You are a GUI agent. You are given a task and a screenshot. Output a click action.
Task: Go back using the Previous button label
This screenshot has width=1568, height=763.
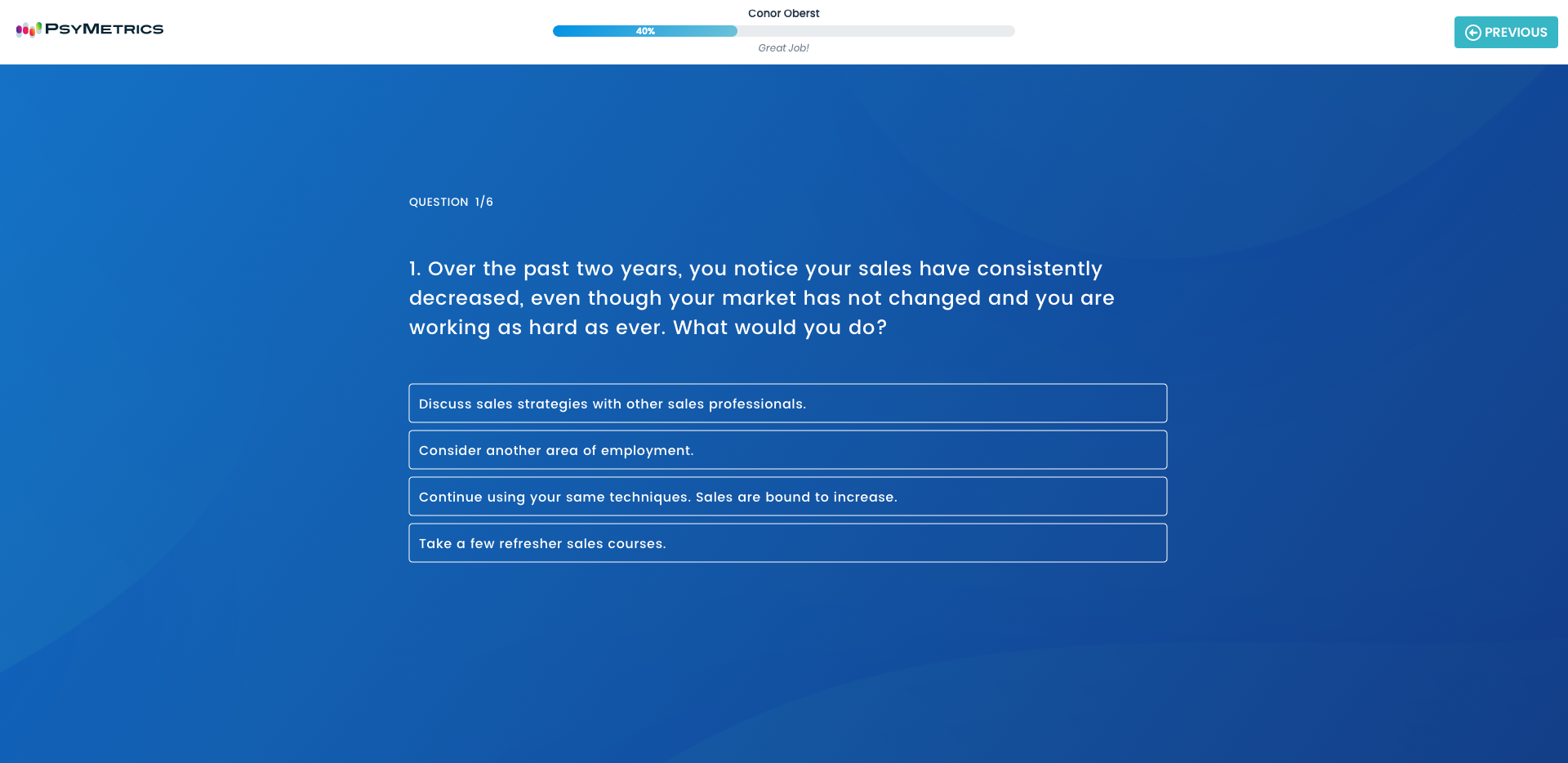pos(1515,33)
